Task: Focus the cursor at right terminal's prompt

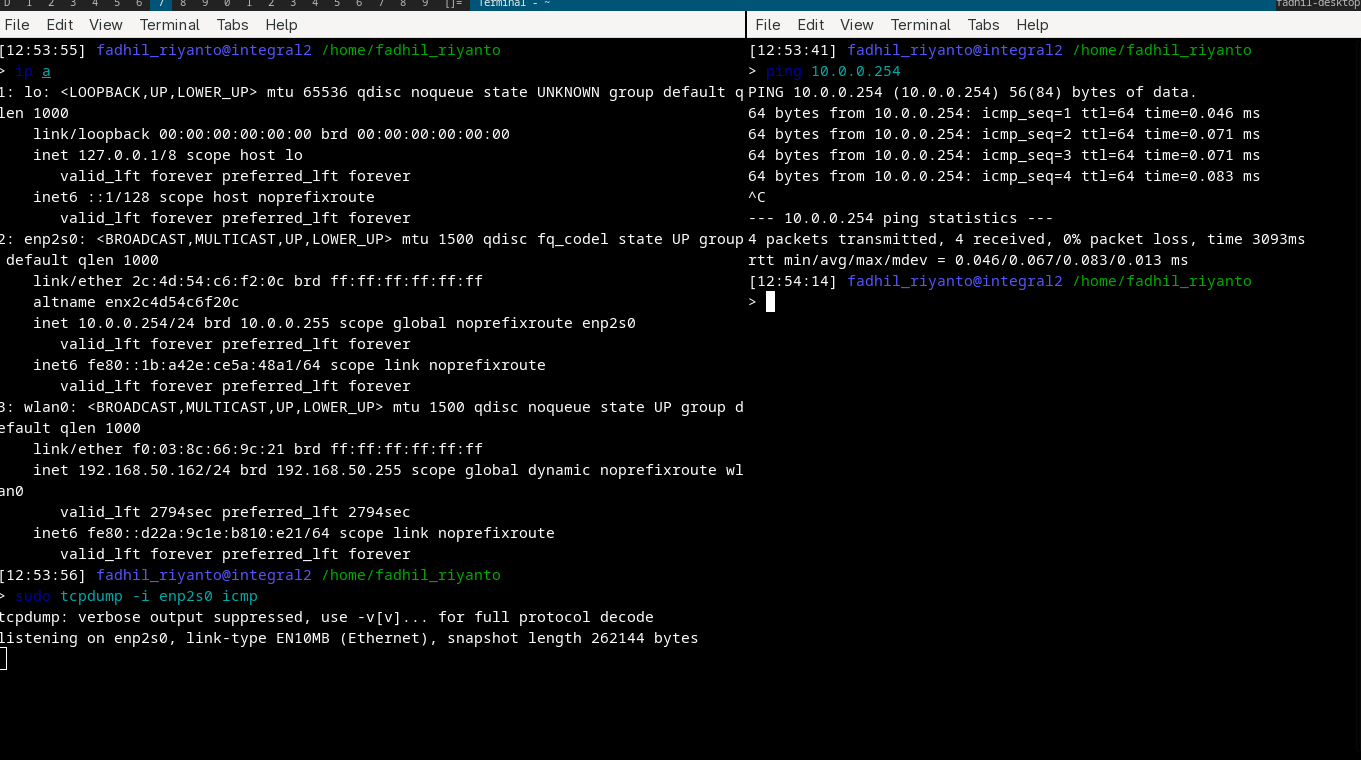Action: coord(770,302)
